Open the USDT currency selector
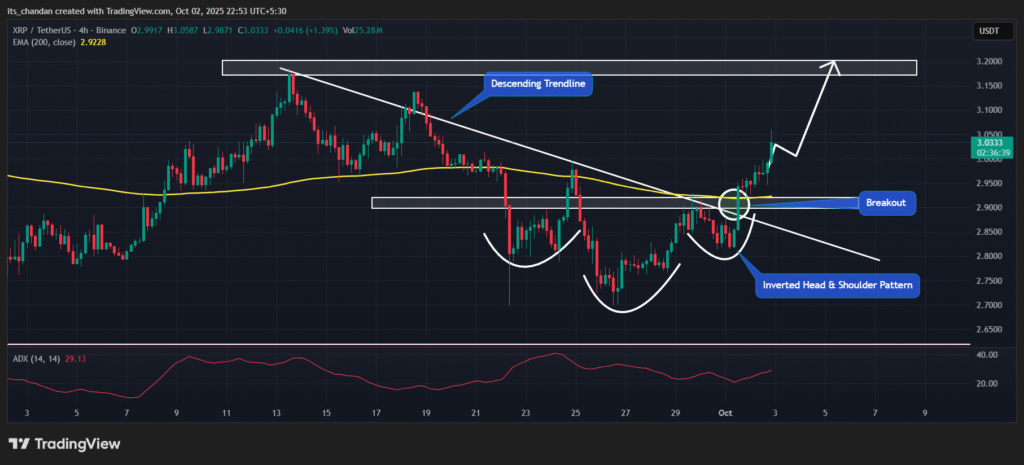The image size is (1024, 465). pyautogui.click(x=989, y=32)
